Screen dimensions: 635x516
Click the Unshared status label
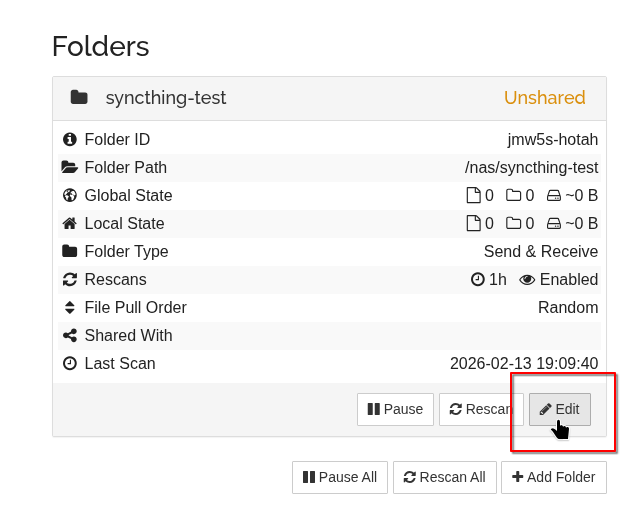click(544, 98)
